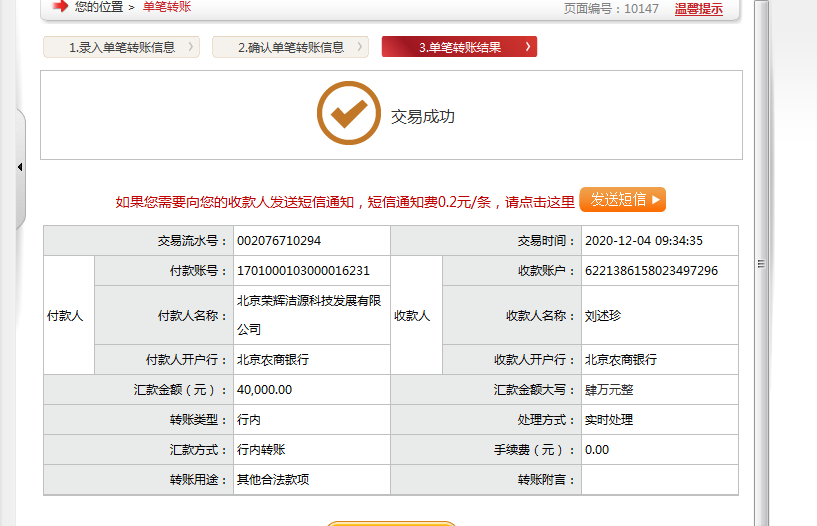This screenshot has width=817, height=526.
Task: Click the remittance amount 40,000.00
Action: coord(264,390)
